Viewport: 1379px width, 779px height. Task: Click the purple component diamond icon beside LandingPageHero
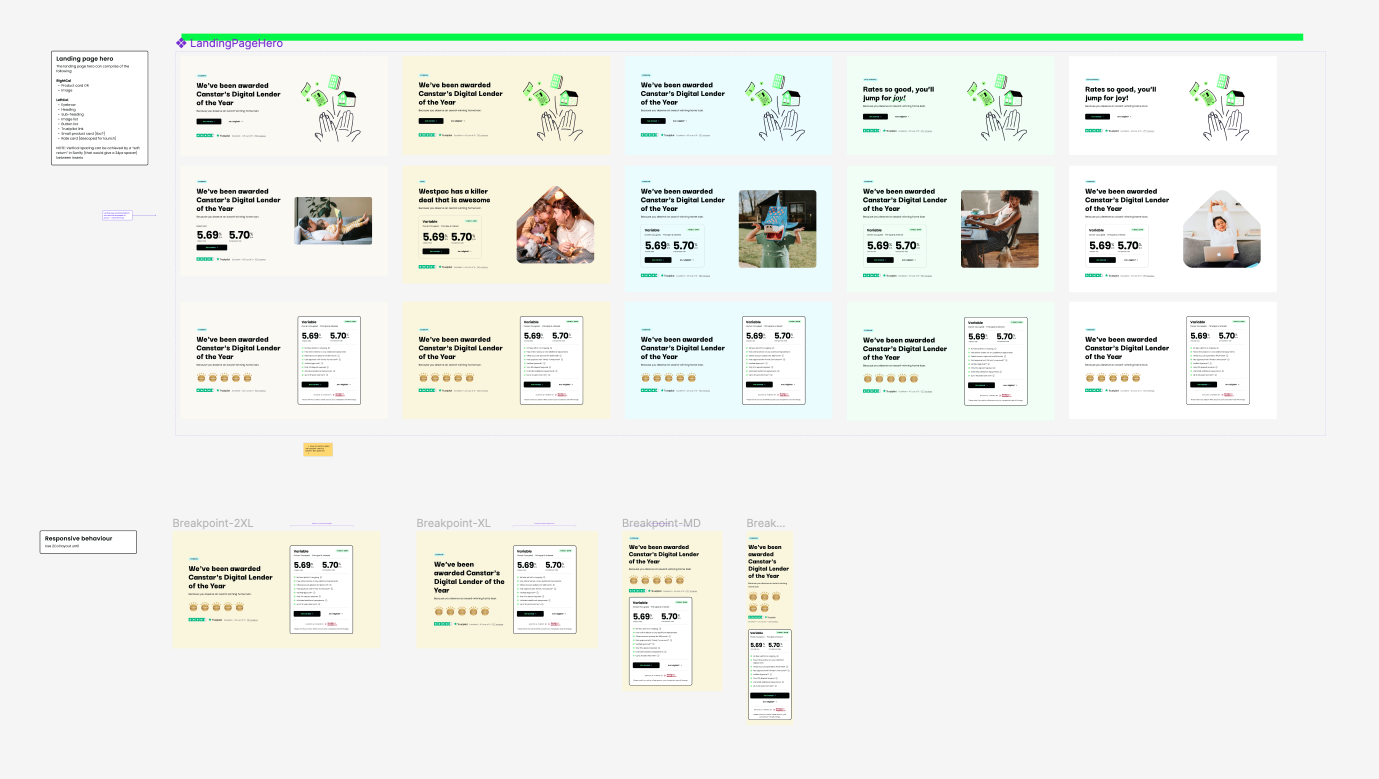click(181, 43)
